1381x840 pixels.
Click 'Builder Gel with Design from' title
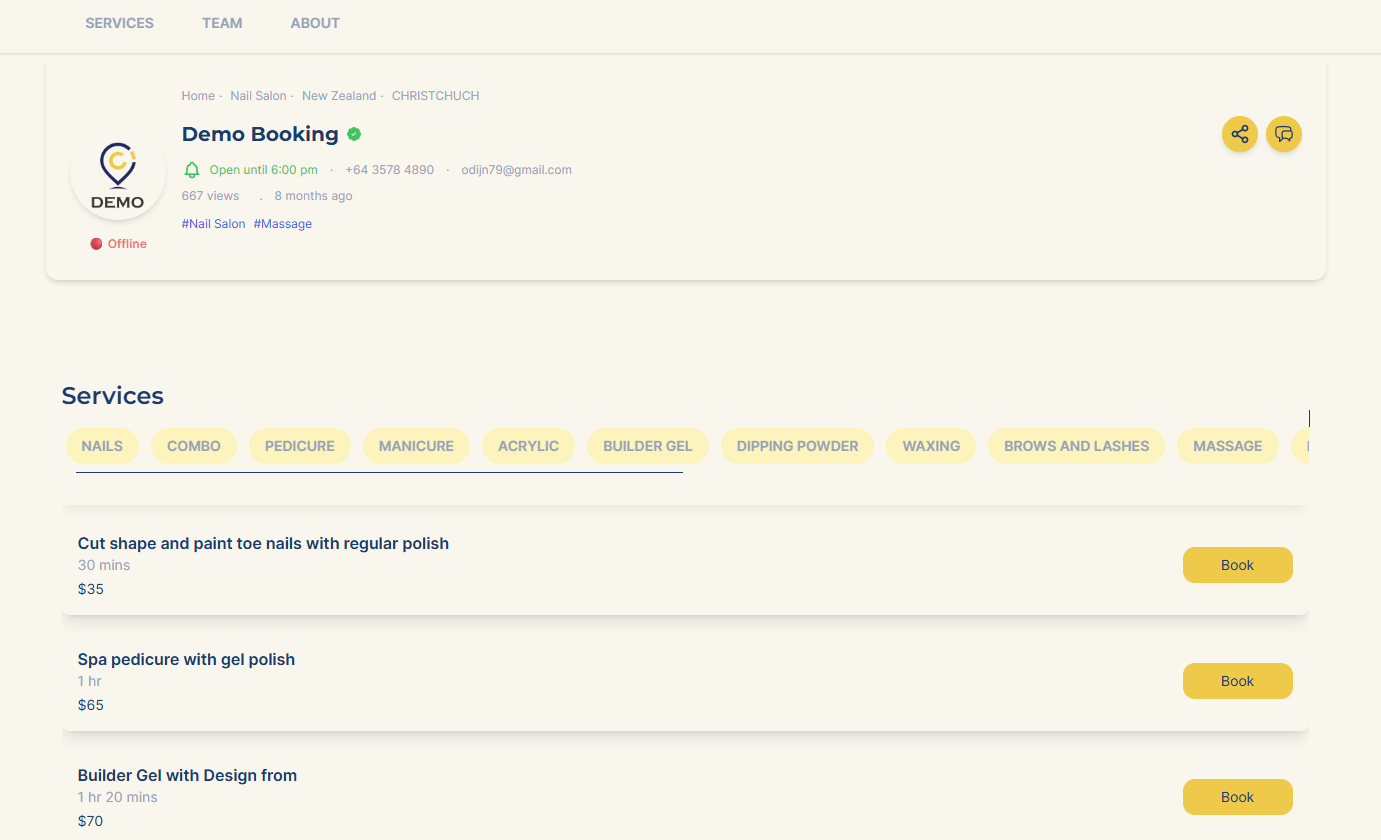pos(188,776)
